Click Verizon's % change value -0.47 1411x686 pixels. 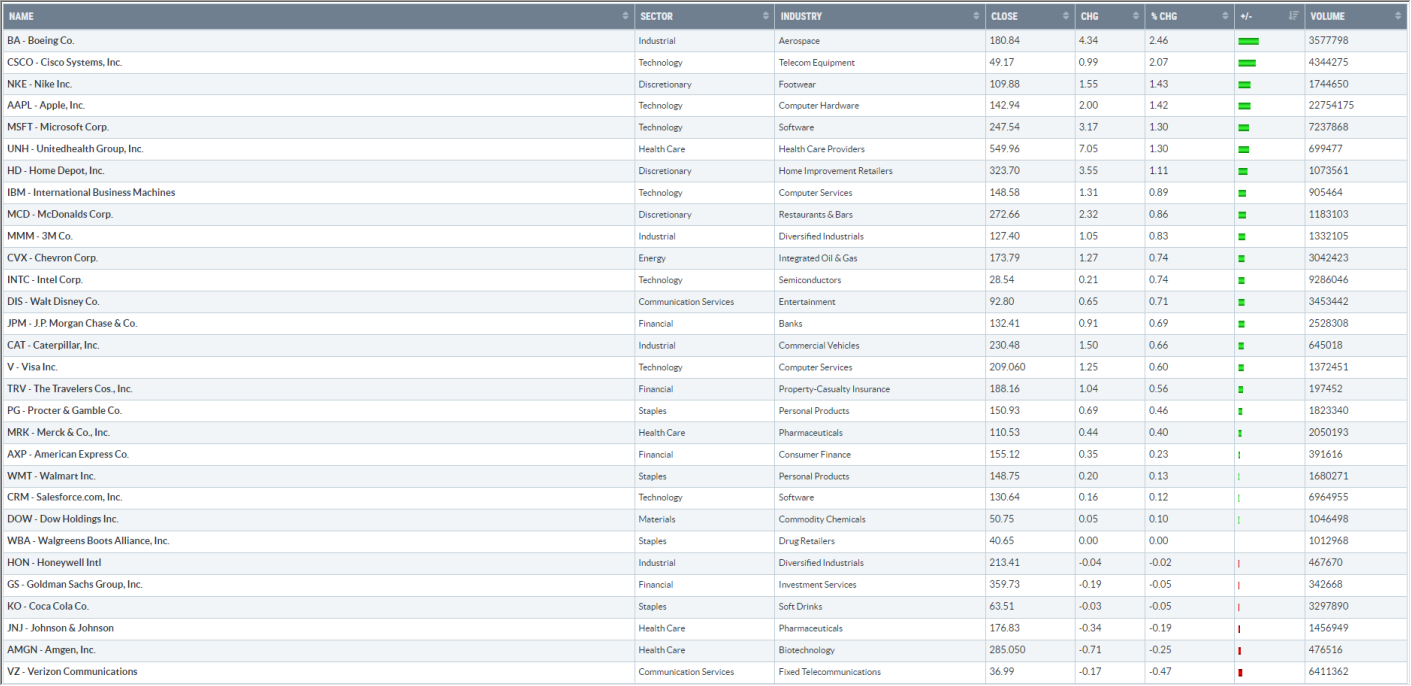1161,672
